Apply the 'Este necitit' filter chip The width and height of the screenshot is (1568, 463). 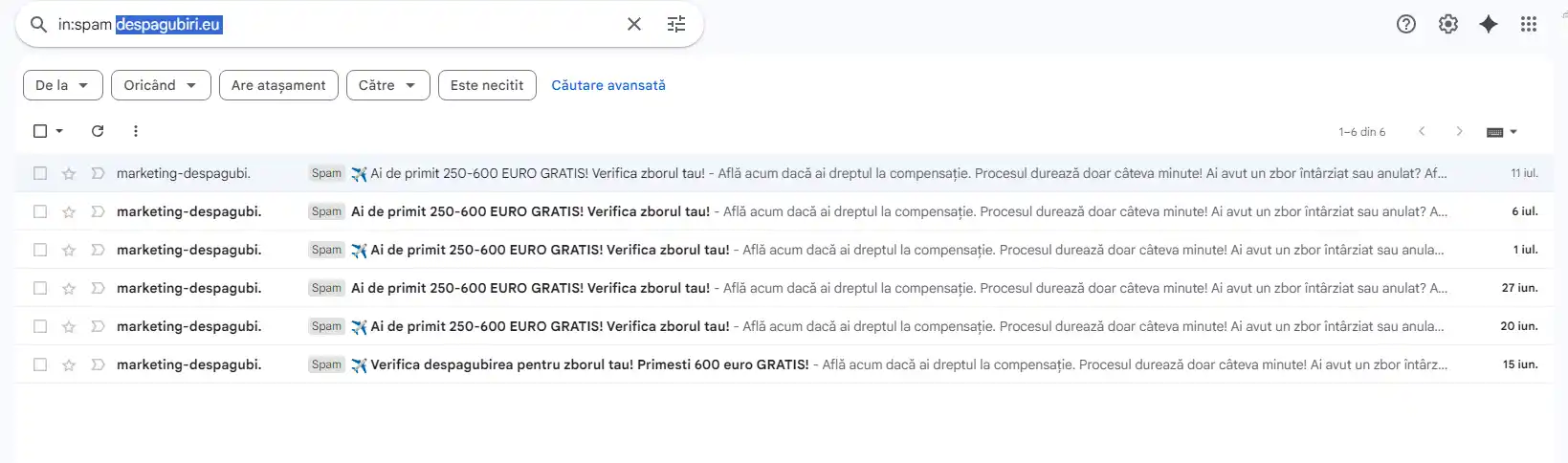pos(487,85)
